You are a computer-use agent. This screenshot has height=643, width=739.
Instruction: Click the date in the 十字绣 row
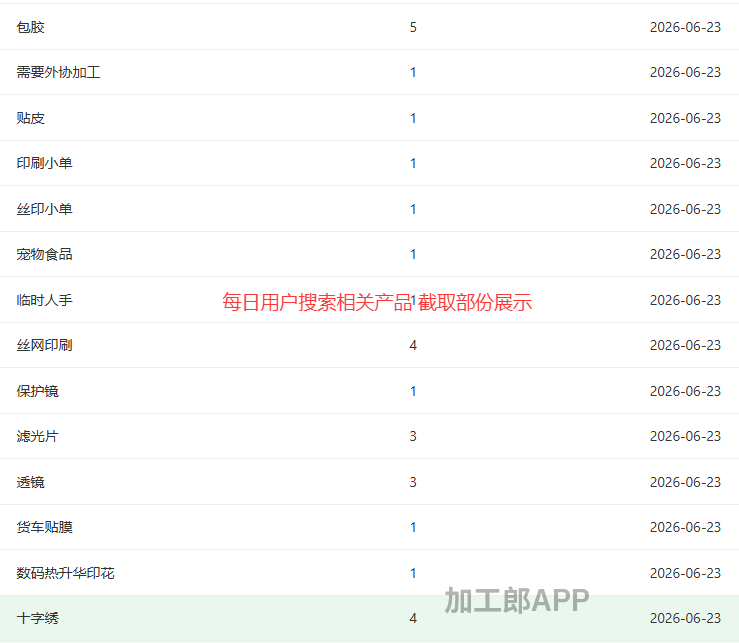685,618
